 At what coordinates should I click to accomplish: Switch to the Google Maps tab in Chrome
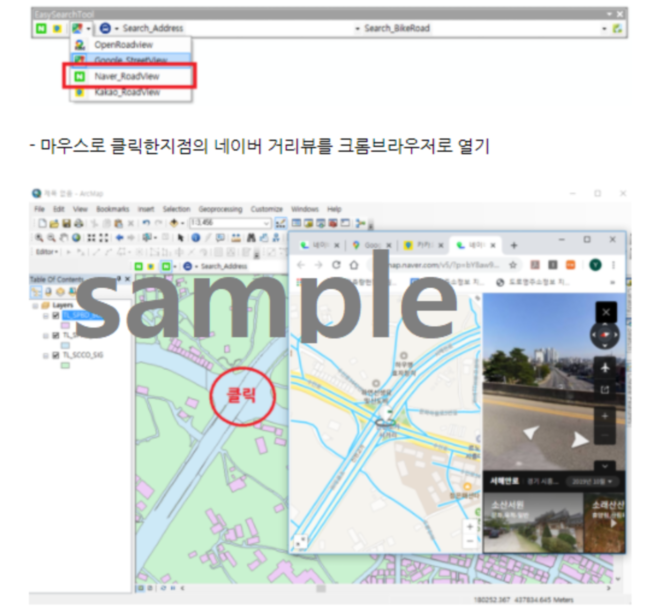click(x=371, y=245)
